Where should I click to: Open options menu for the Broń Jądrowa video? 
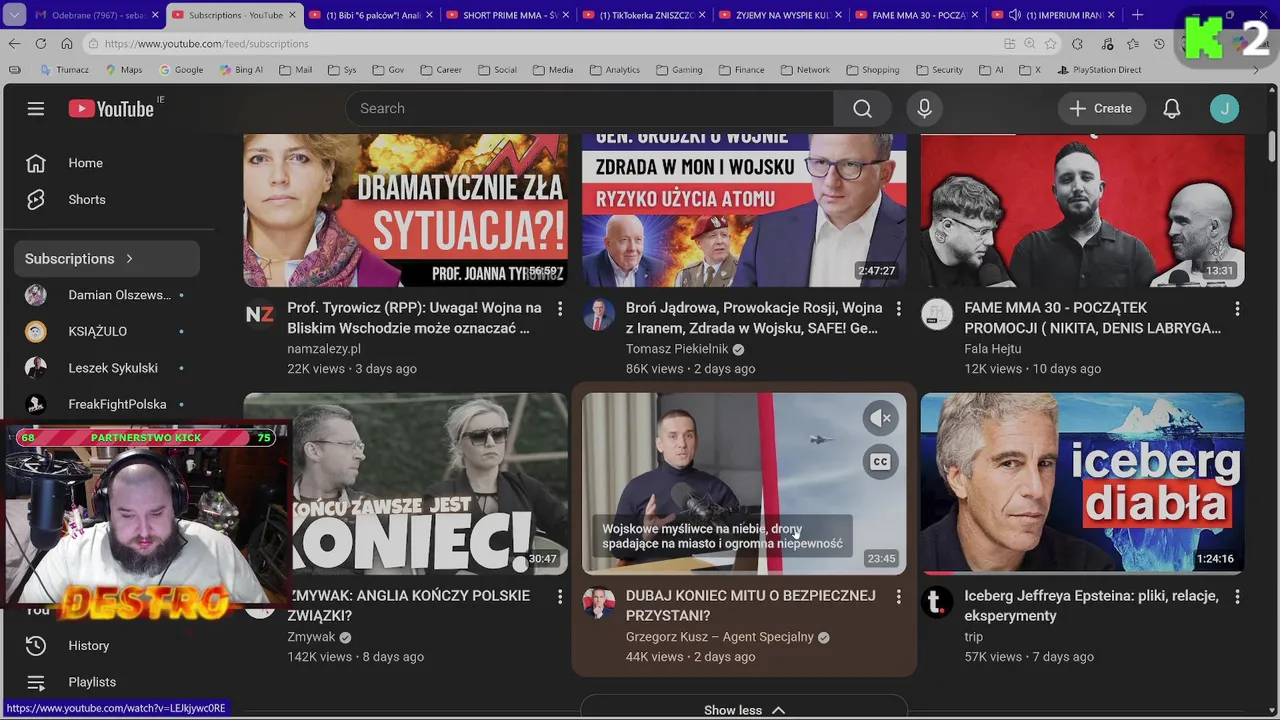[898, 309]
